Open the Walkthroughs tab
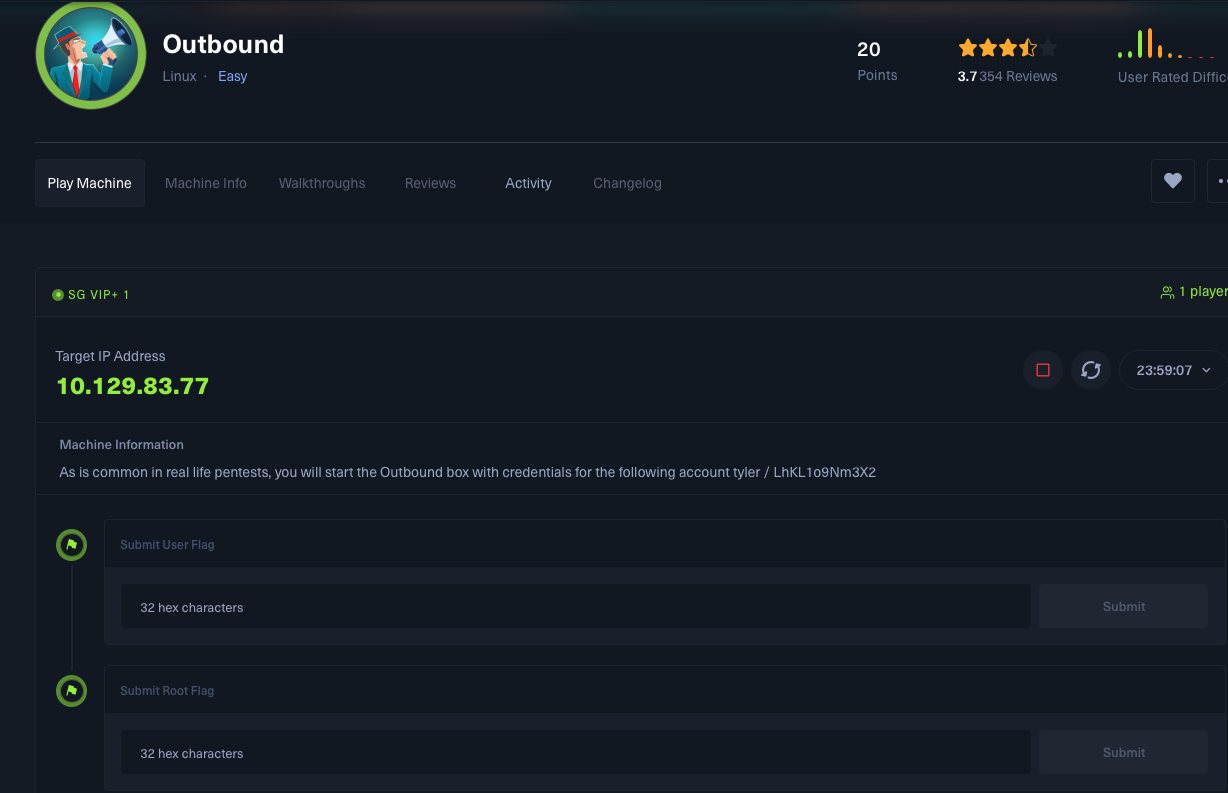1228x793 pixels. 322,183
